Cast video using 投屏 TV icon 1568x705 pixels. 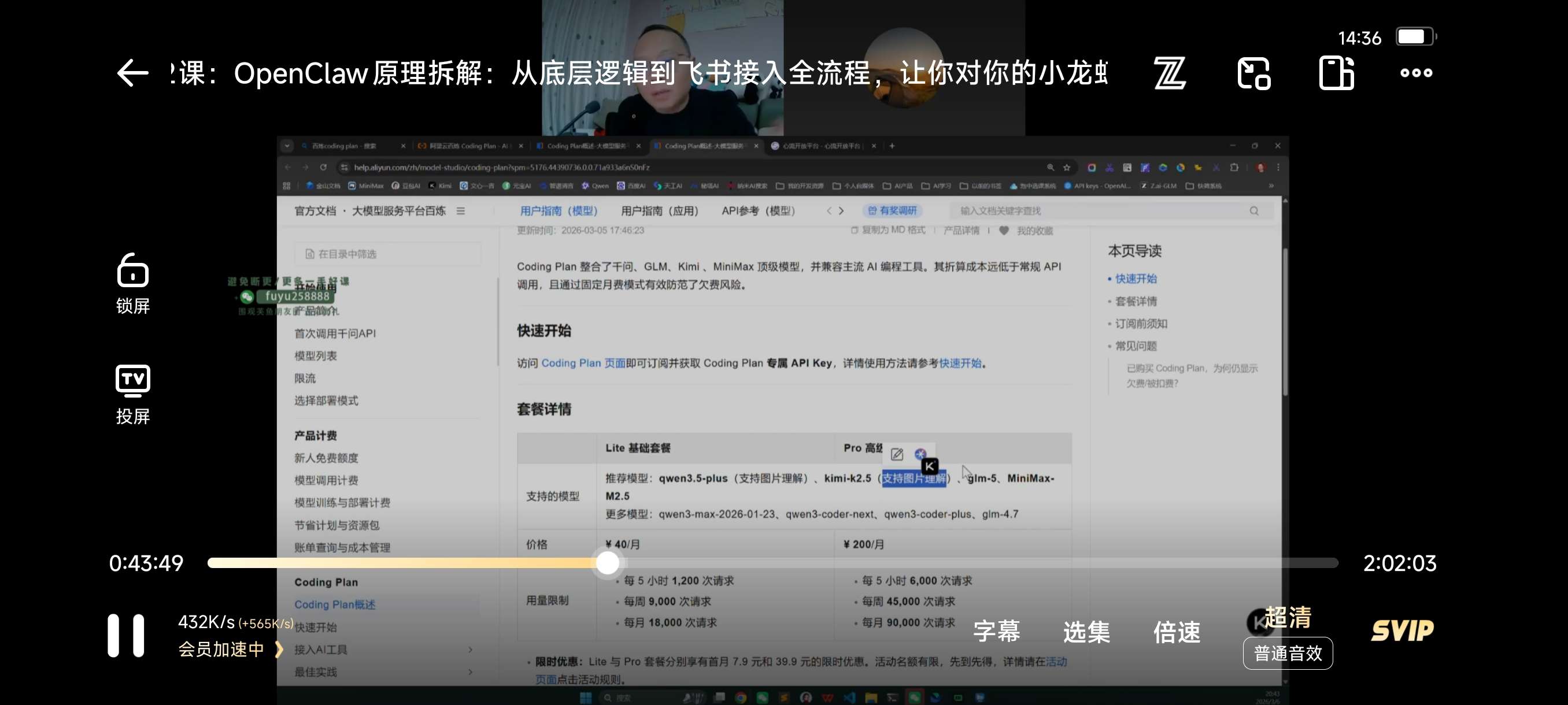pos(133,395)
